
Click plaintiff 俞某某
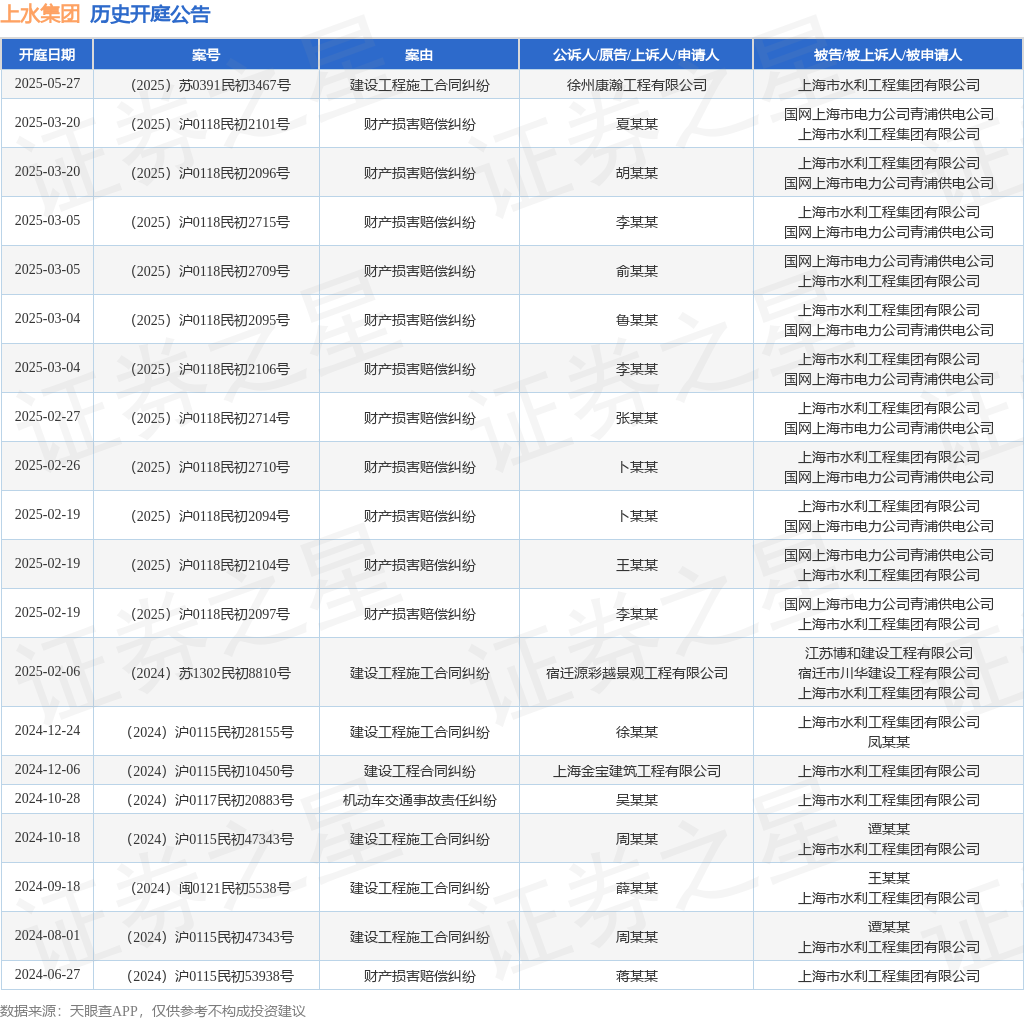point(637,271)
